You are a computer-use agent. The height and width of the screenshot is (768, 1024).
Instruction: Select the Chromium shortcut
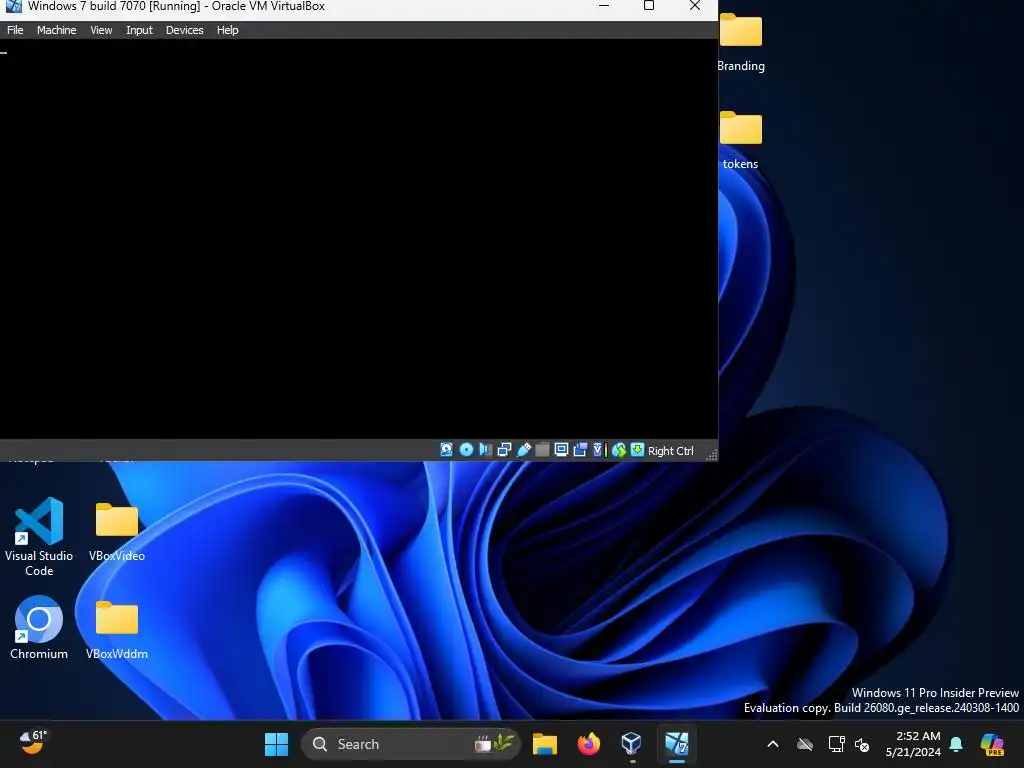click(x=39, y=628)
